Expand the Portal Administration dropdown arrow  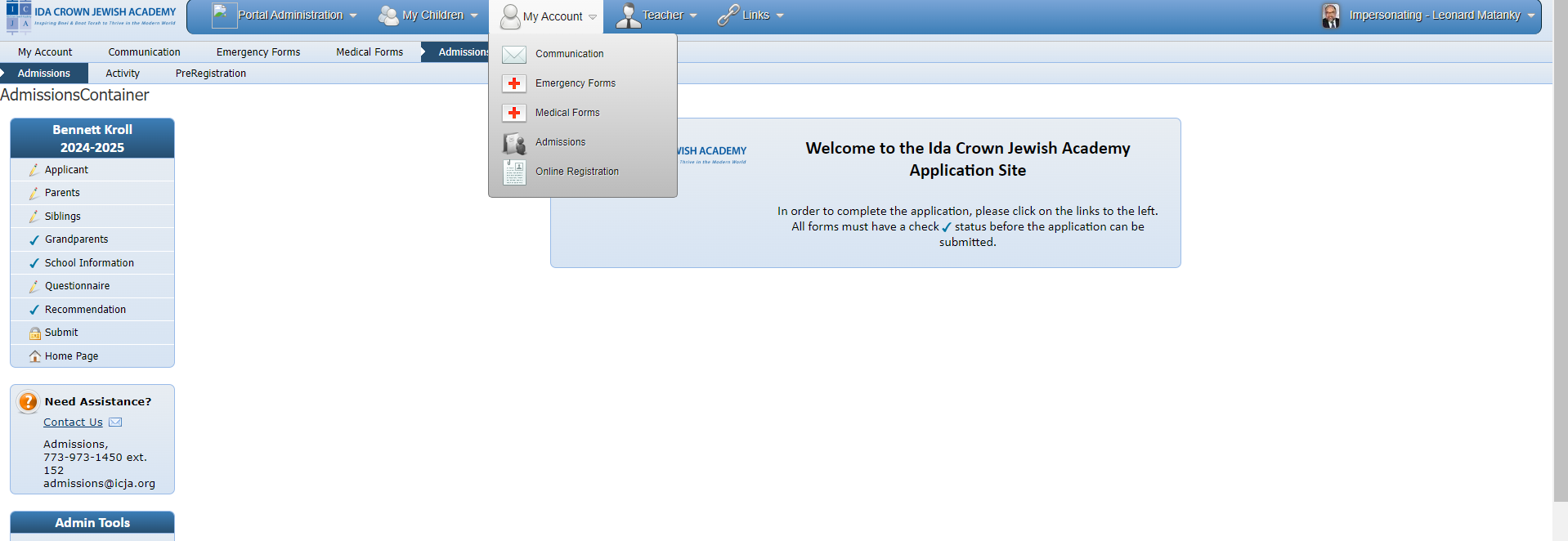coord(353,16)
